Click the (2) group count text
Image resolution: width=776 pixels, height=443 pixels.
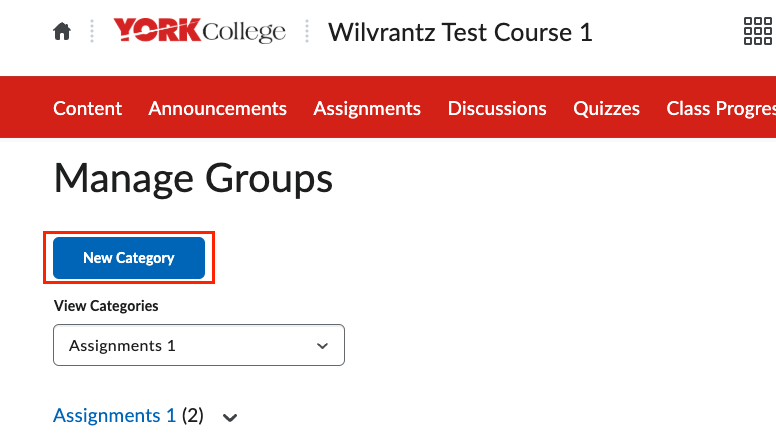click(x=193, y=415)
